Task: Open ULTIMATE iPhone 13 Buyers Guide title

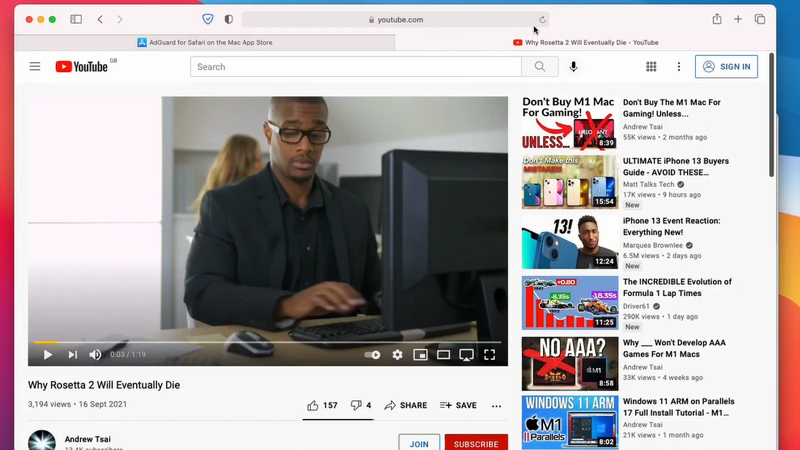Action: (x=676, y=166)
